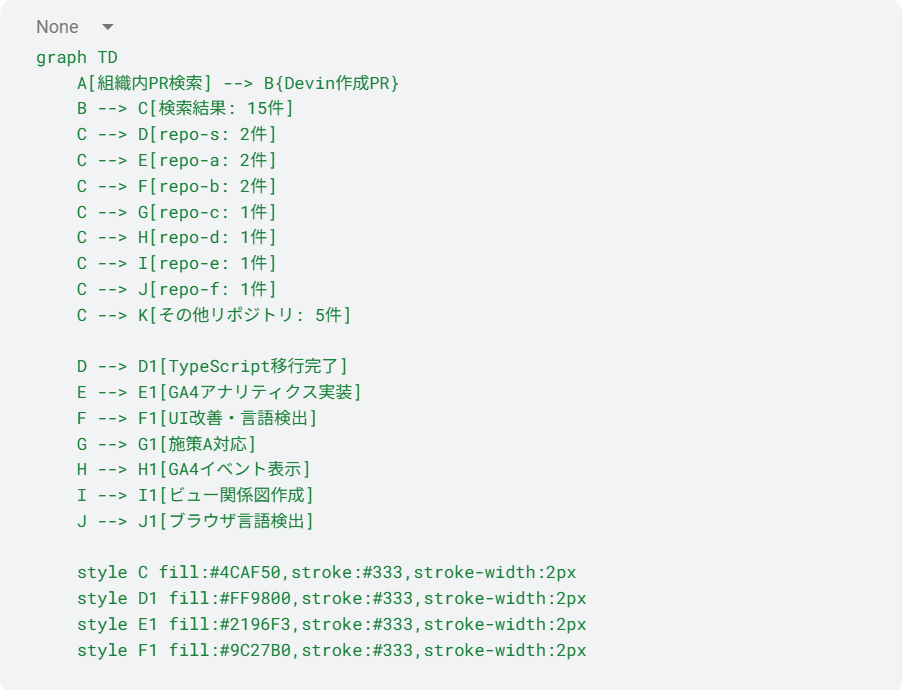This screenshot has height=690, width=916.
Task: Click the 'F[repo-b: 2件]' line
Action: tap(176, 186)
